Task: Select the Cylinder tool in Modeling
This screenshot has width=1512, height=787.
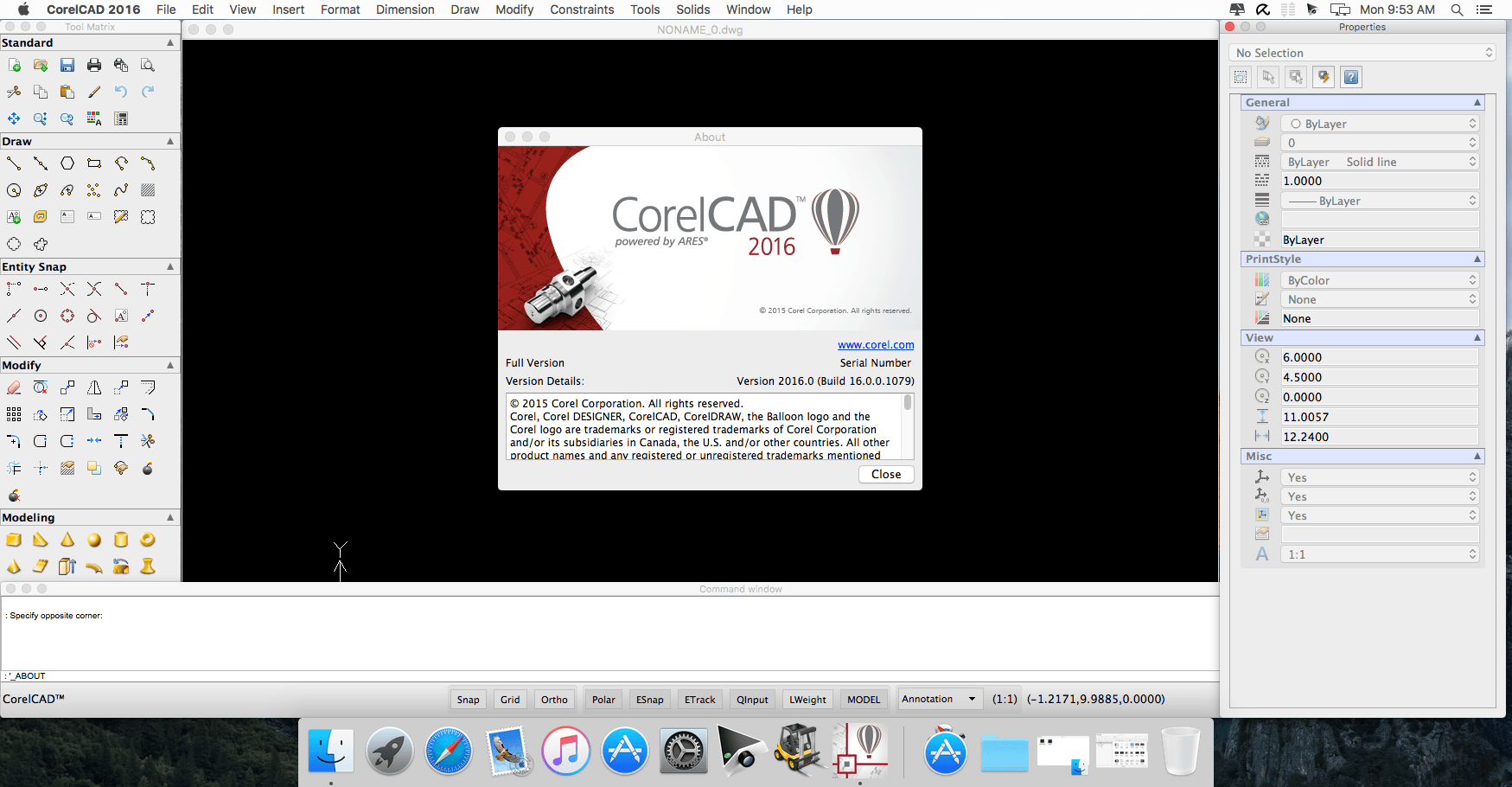Action: [x=121, y=540]
